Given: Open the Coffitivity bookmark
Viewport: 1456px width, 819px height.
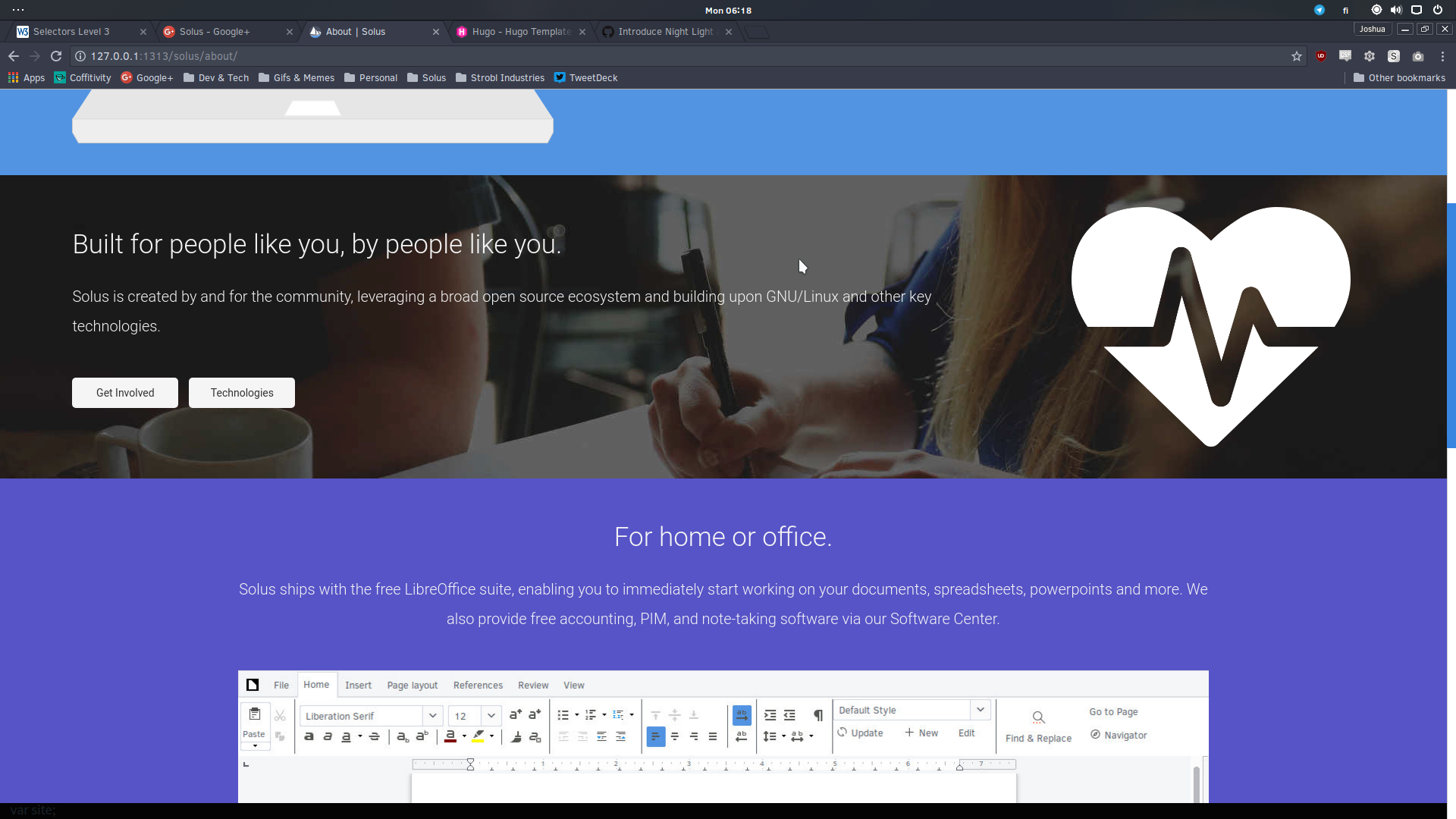Looking at the screenshot, I should pos(83,77).
